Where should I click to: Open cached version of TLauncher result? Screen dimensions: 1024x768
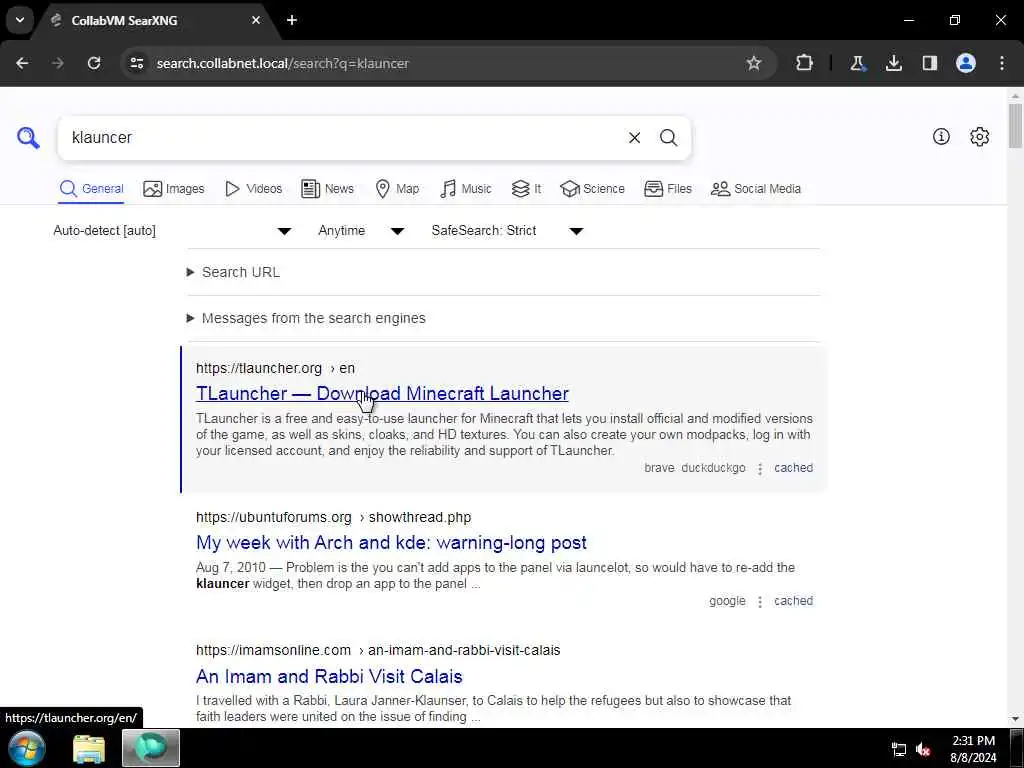point(793,468)
